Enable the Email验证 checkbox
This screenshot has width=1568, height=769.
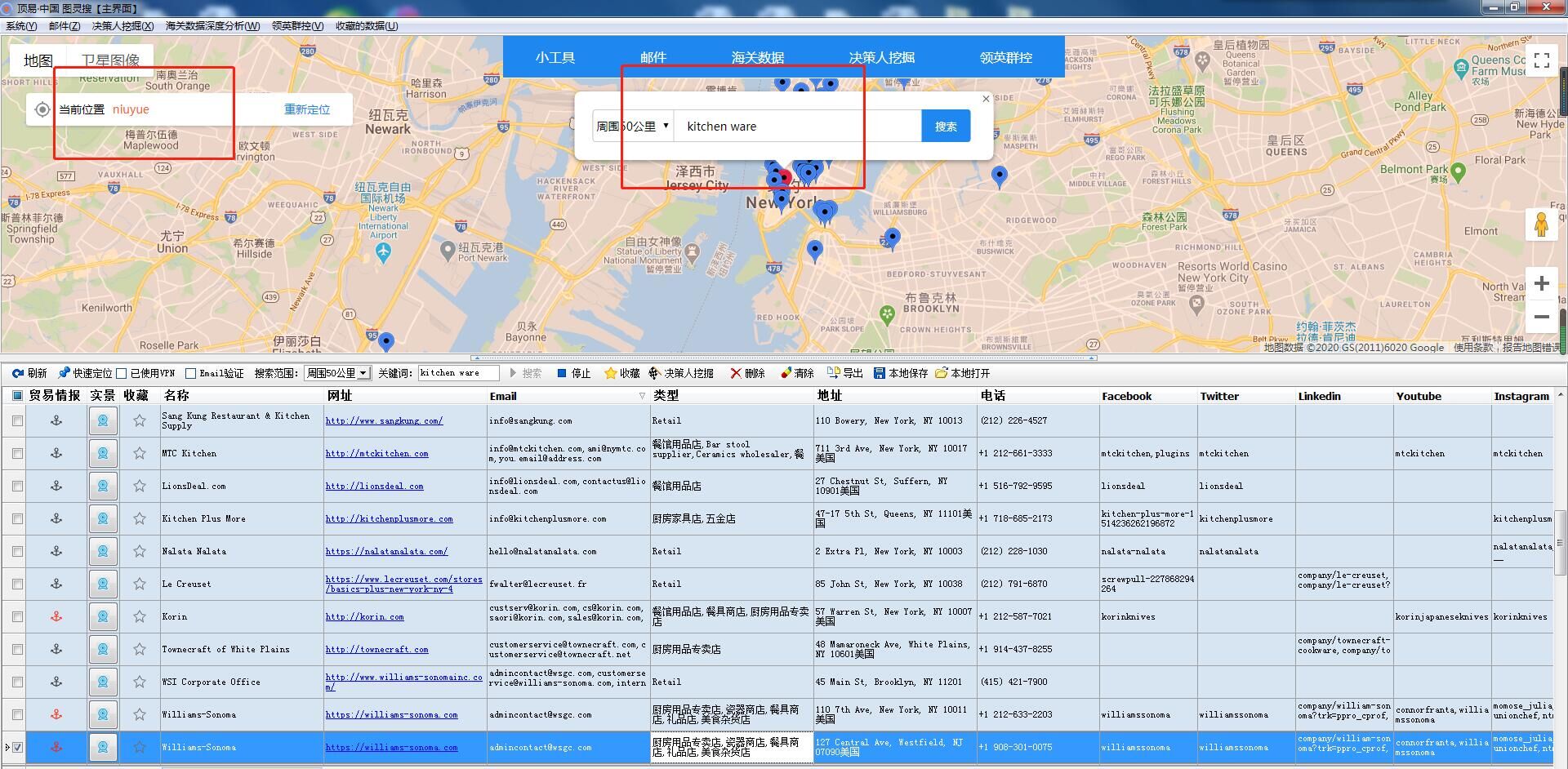[190, 373]
